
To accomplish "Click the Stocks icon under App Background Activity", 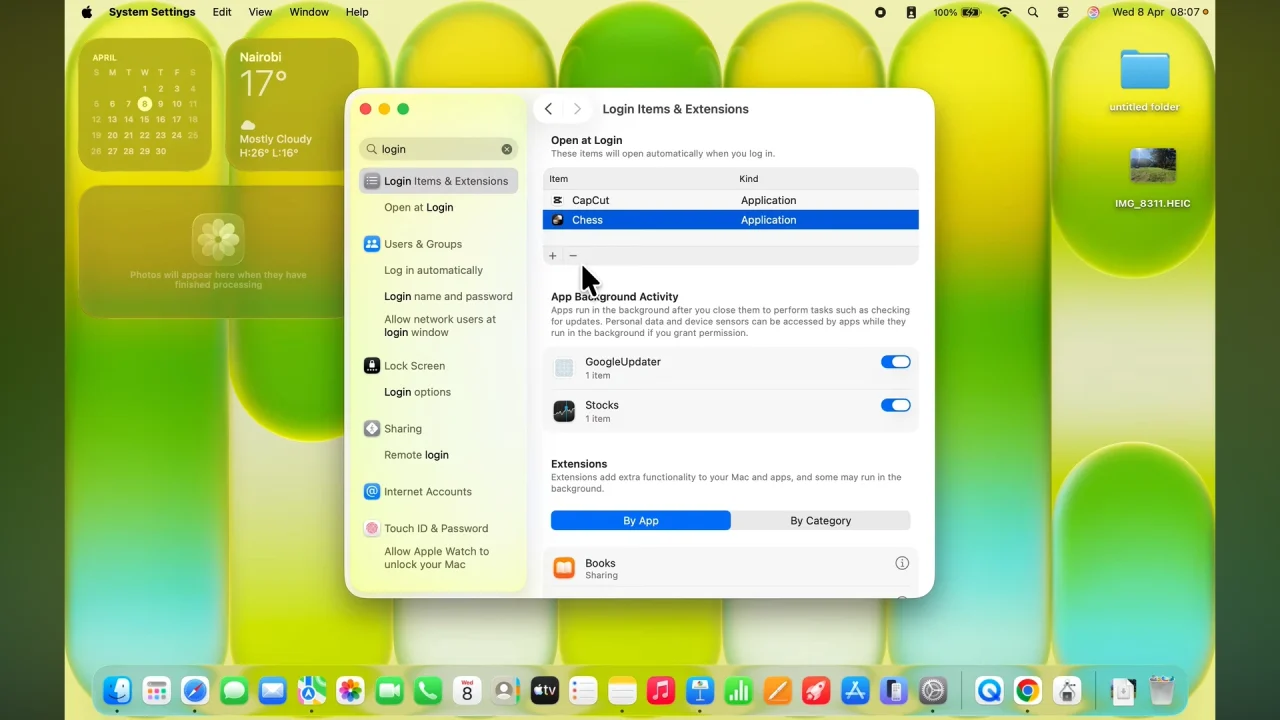I will click(x=564, y=410).
